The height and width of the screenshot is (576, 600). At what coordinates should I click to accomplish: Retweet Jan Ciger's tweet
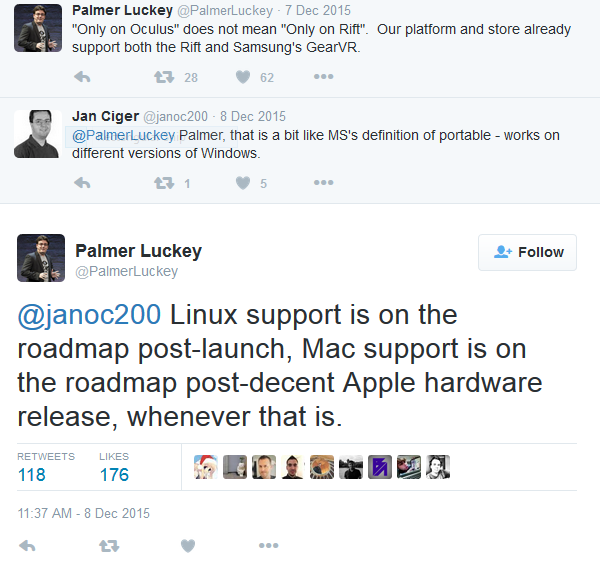[162, 183]
